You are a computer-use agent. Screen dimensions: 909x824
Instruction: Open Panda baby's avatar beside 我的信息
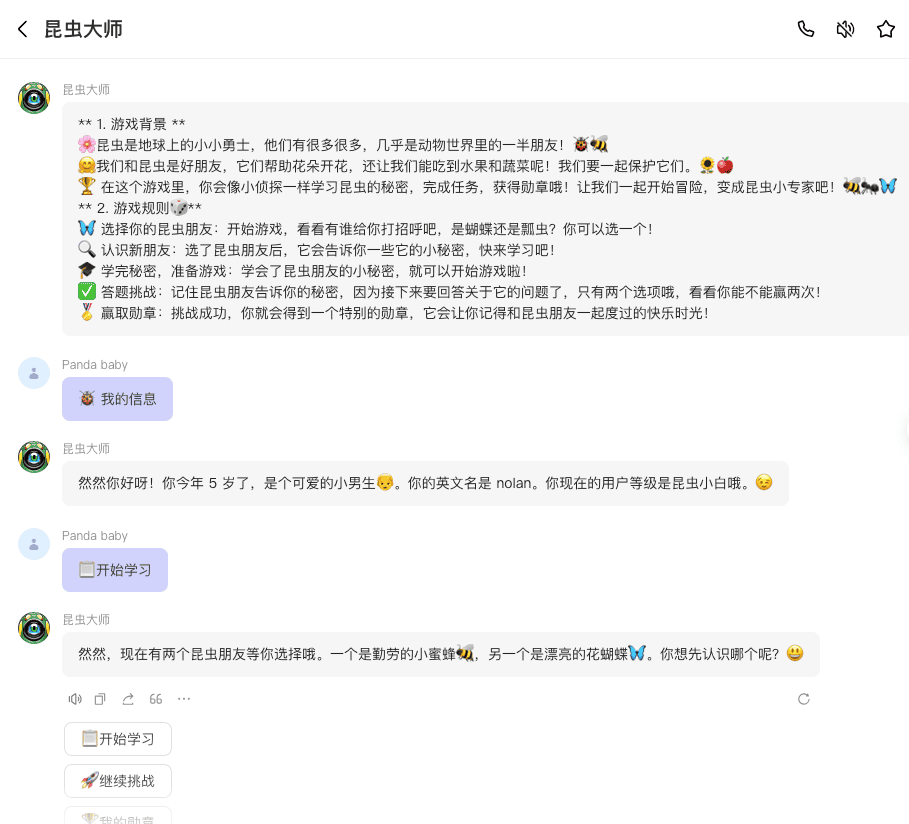(34, 373)
